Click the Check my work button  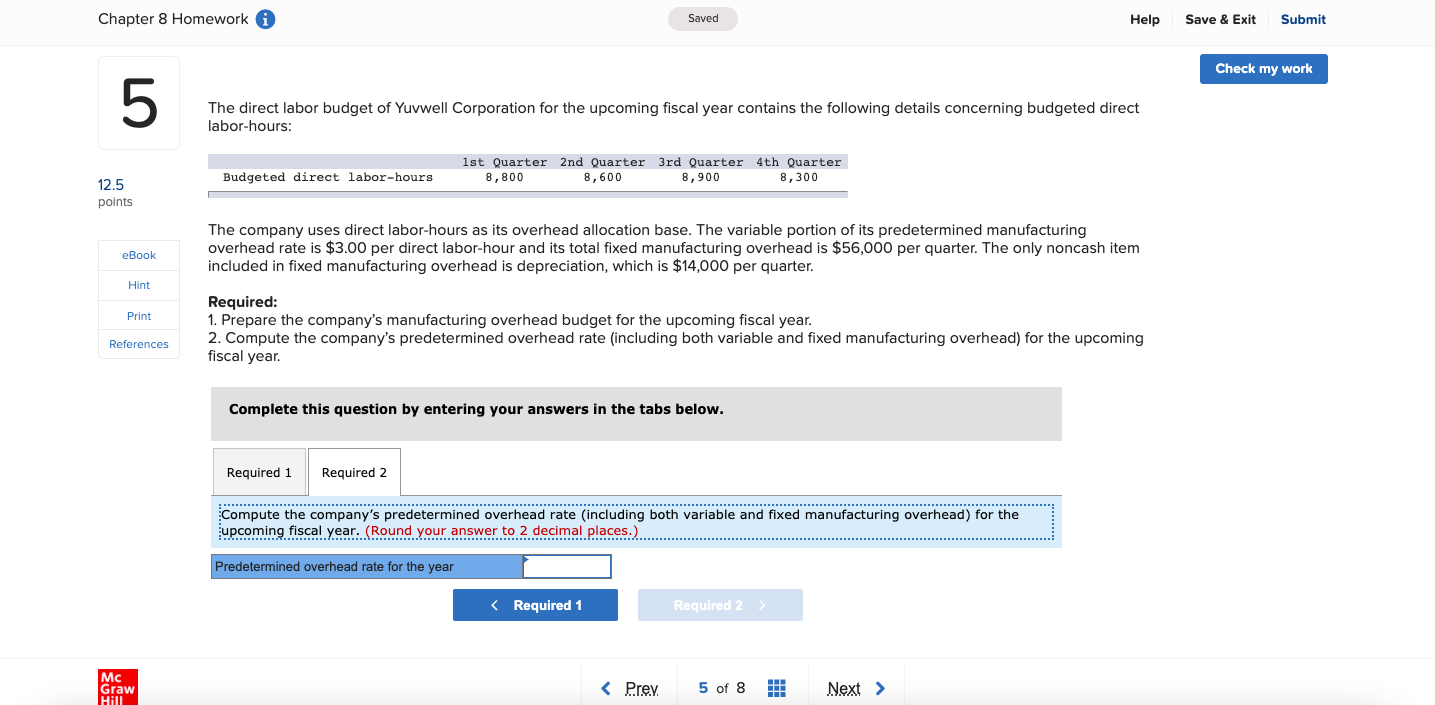coord(1264,69)
